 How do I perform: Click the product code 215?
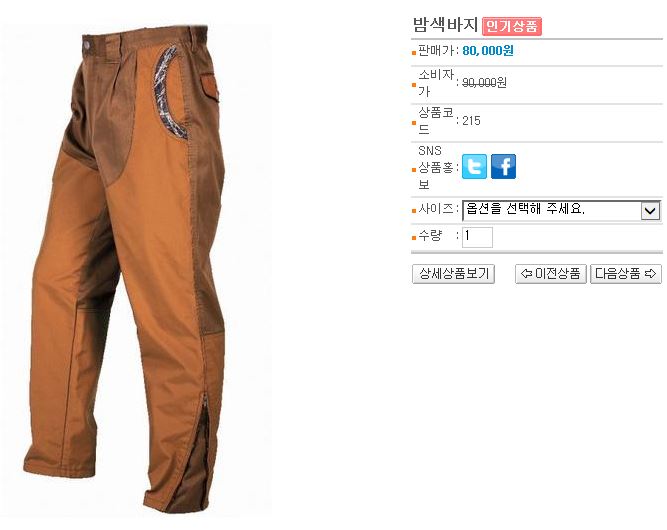pyautogui.click(x=471, y=121)
